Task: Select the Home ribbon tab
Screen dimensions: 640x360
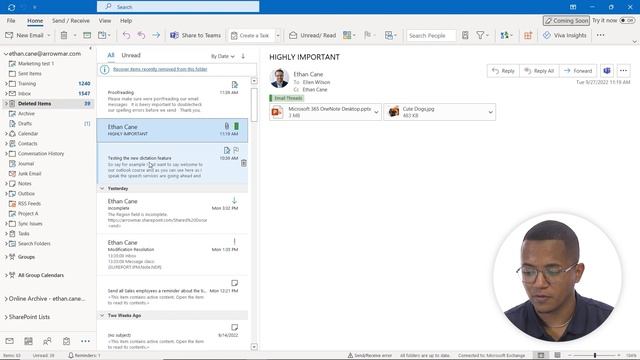Action: click(35, 20)
